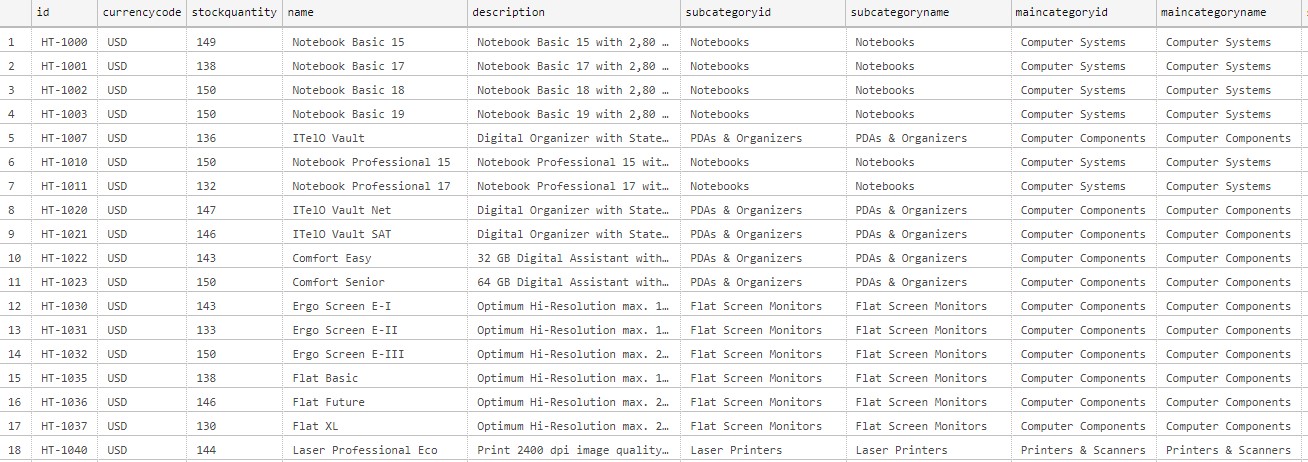Click the HT-1000 id cell
Screen dimensions: 1308x462
[x=64, y=42]
